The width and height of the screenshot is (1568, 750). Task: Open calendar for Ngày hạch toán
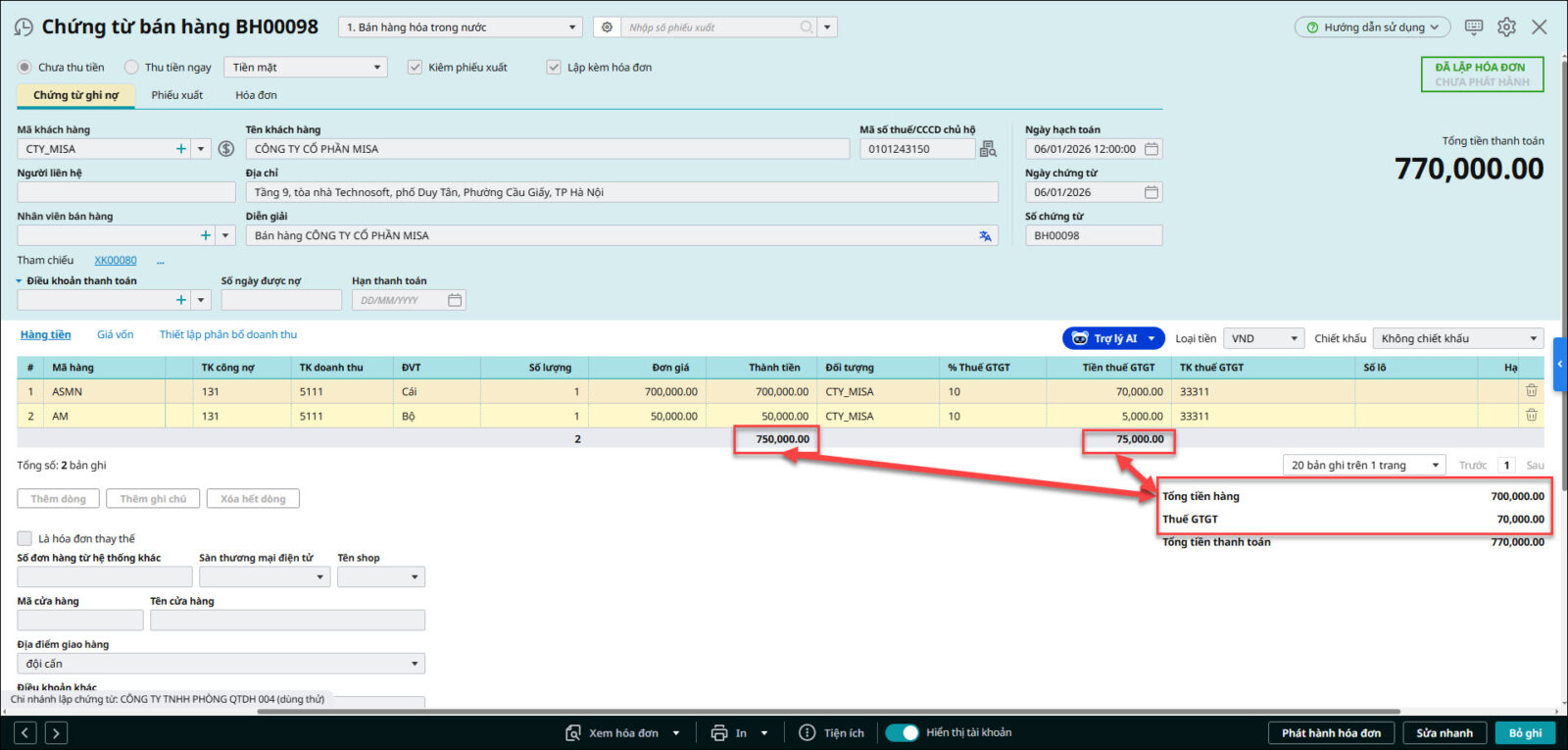point(1151,149)
